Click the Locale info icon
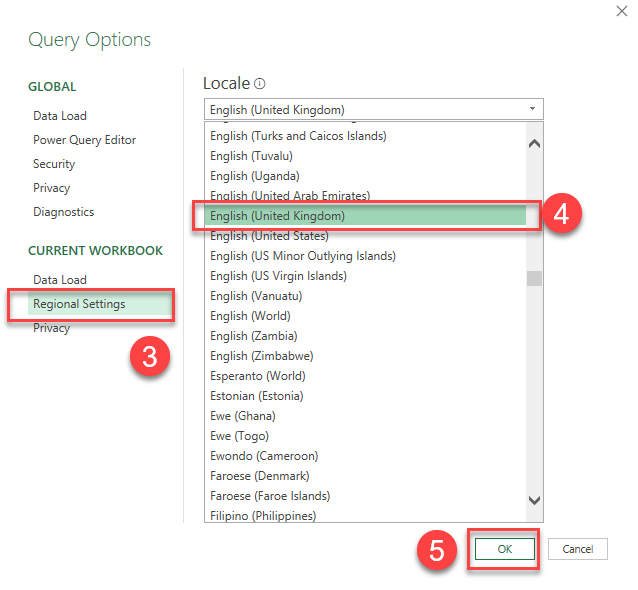The image size is (638, 590). (x=260, y=84)
